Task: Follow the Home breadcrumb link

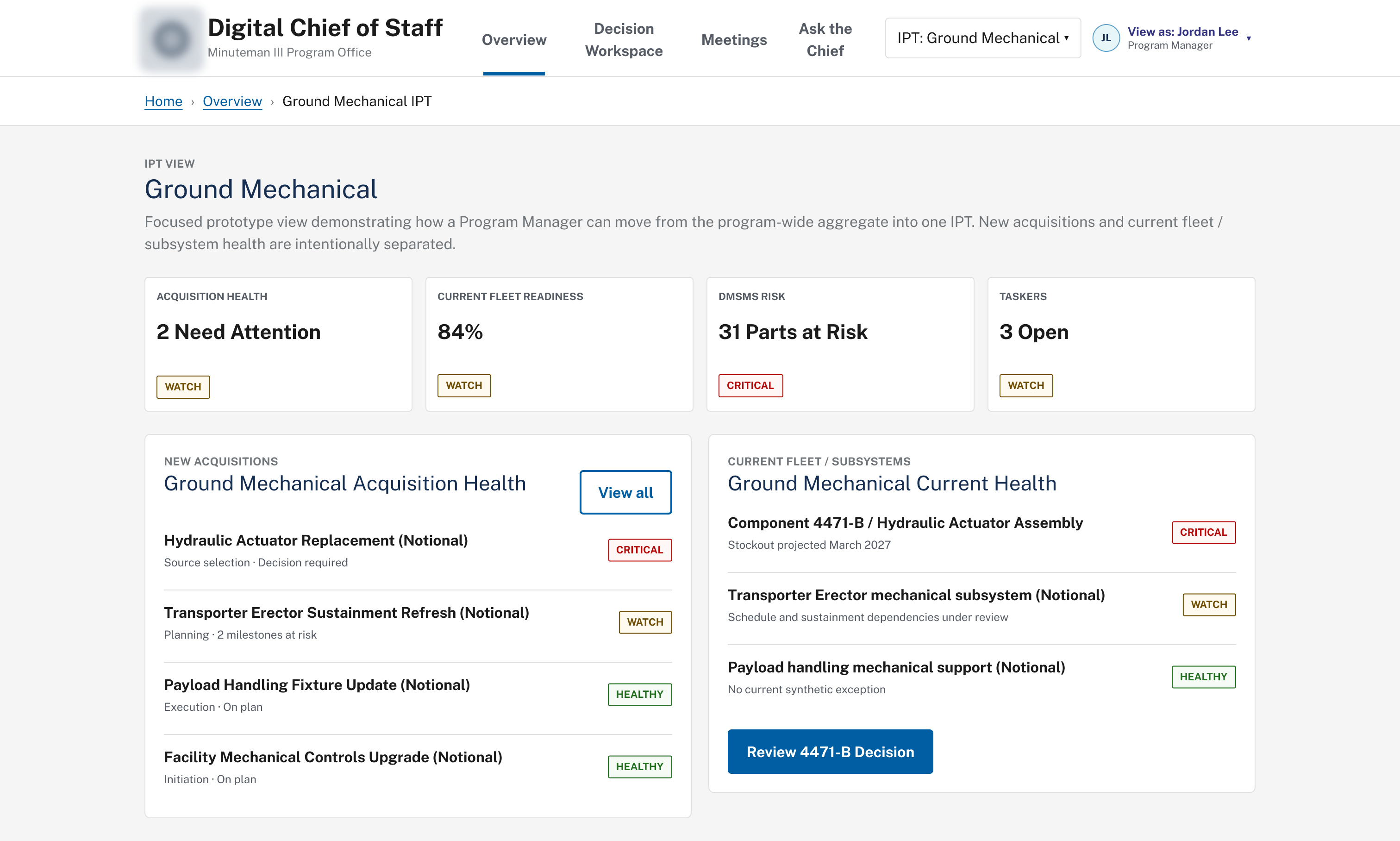Action: point(163,101)
